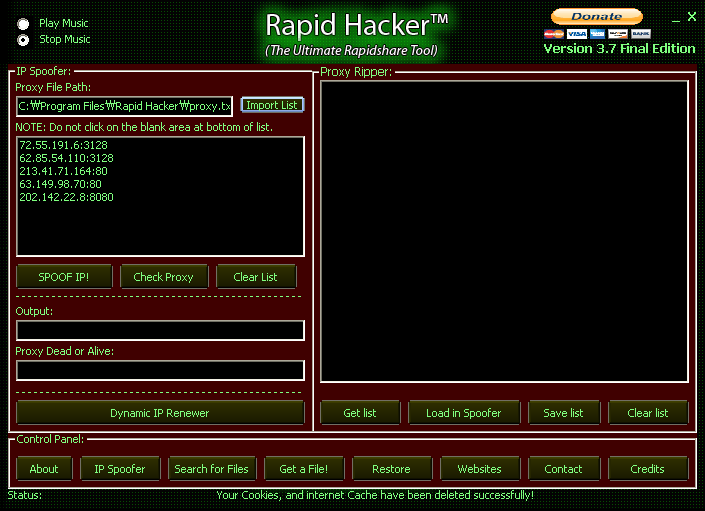Click the Donate button
Viewport: 705px width, 511px height.
[597, 17]
